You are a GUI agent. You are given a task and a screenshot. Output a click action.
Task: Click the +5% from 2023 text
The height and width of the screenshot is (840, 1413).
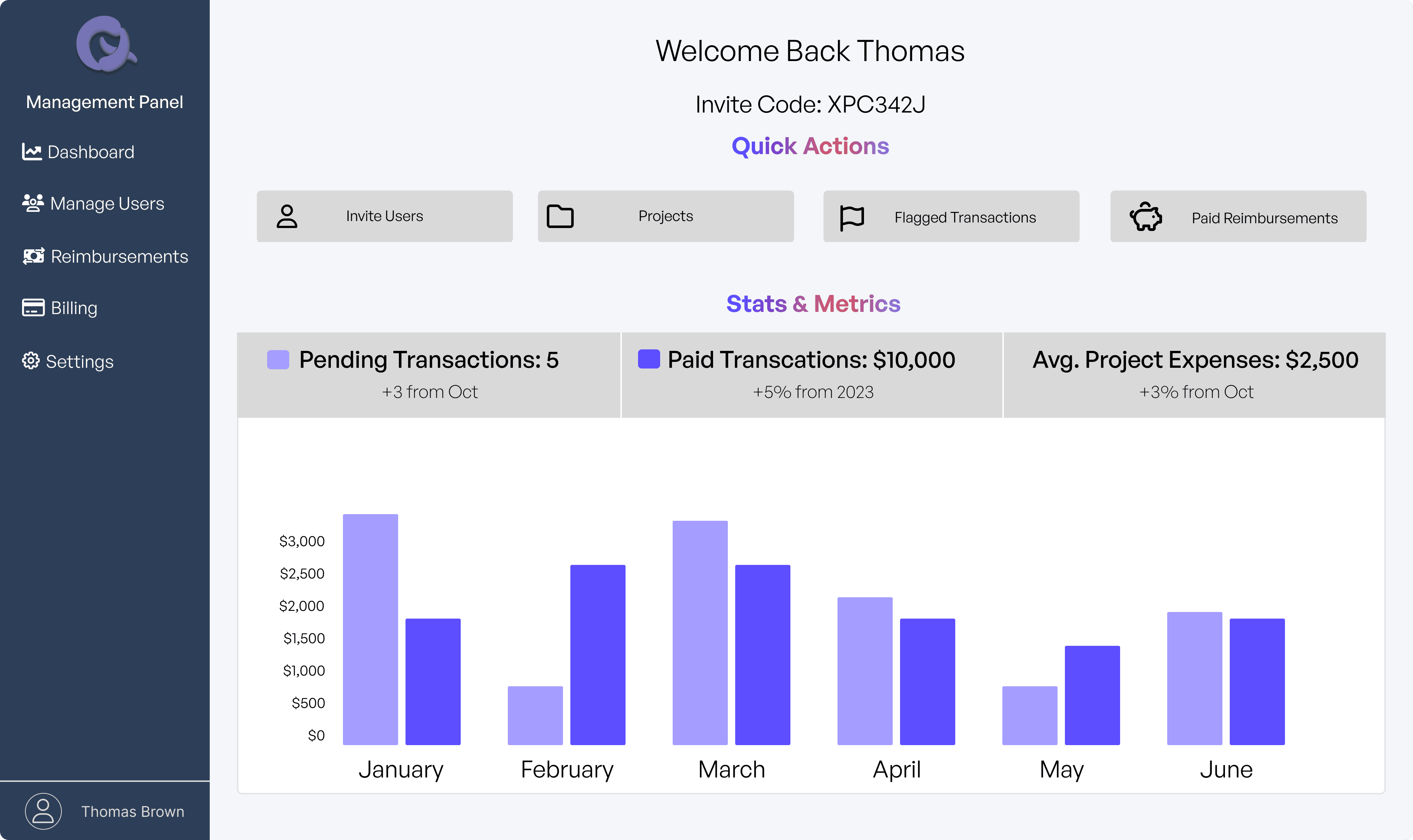pyautogui.click(x=813, y=392)
